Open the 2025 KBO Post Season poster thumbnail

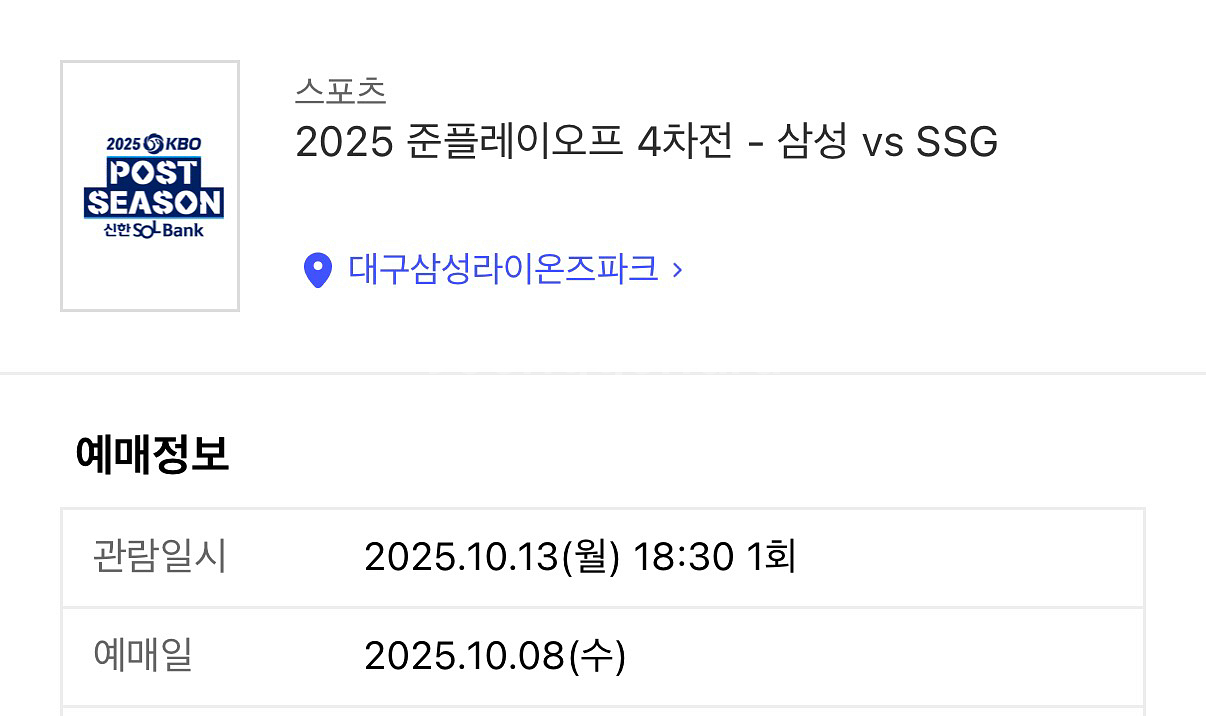pyautogui.click(x=150, y=186)
